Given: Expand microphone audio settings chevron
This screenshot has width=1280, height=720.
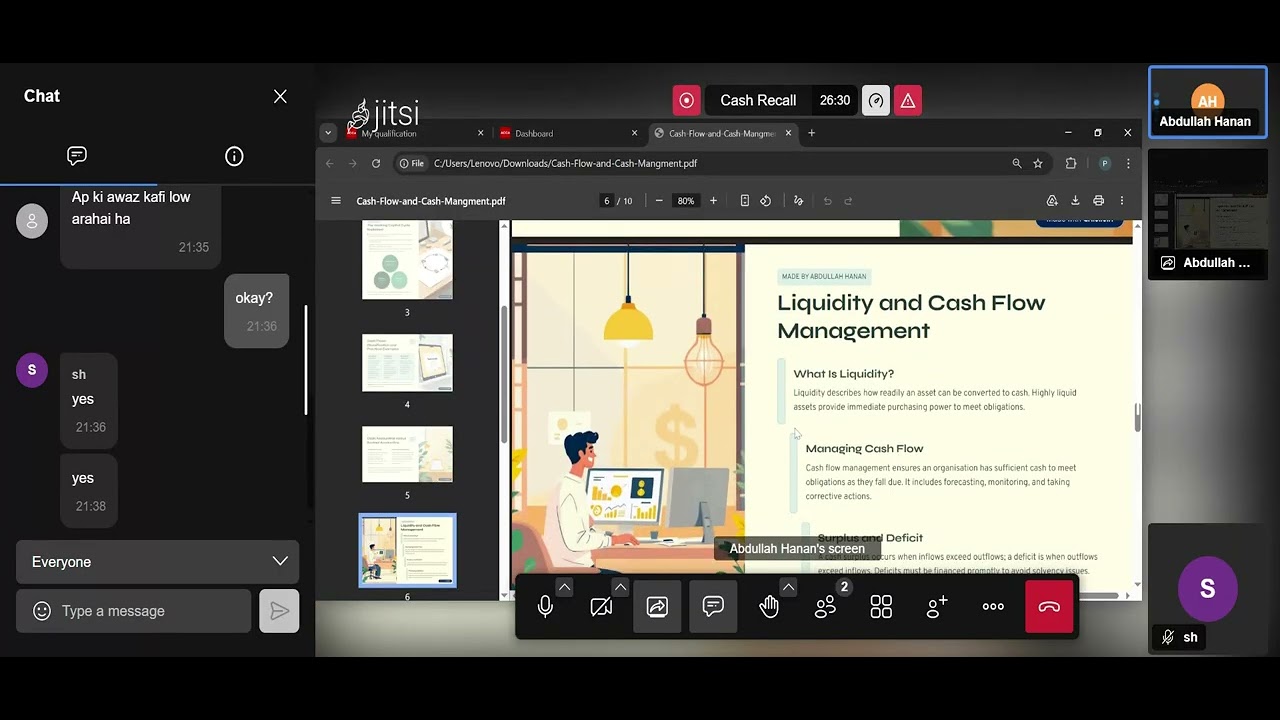Looking at the screenshot, I should (564, 587).
